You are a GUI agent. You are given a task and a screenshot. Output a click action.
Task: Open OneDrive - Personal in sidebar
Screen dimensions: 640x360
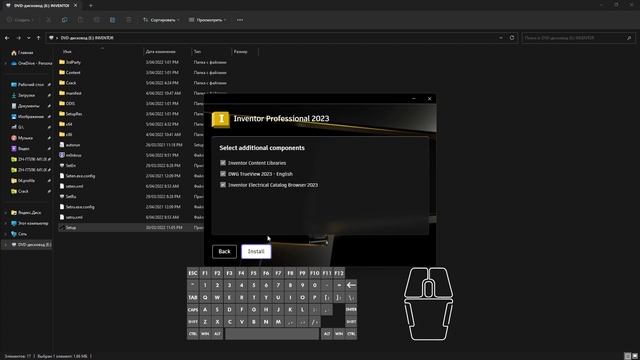tap(31, 63)
